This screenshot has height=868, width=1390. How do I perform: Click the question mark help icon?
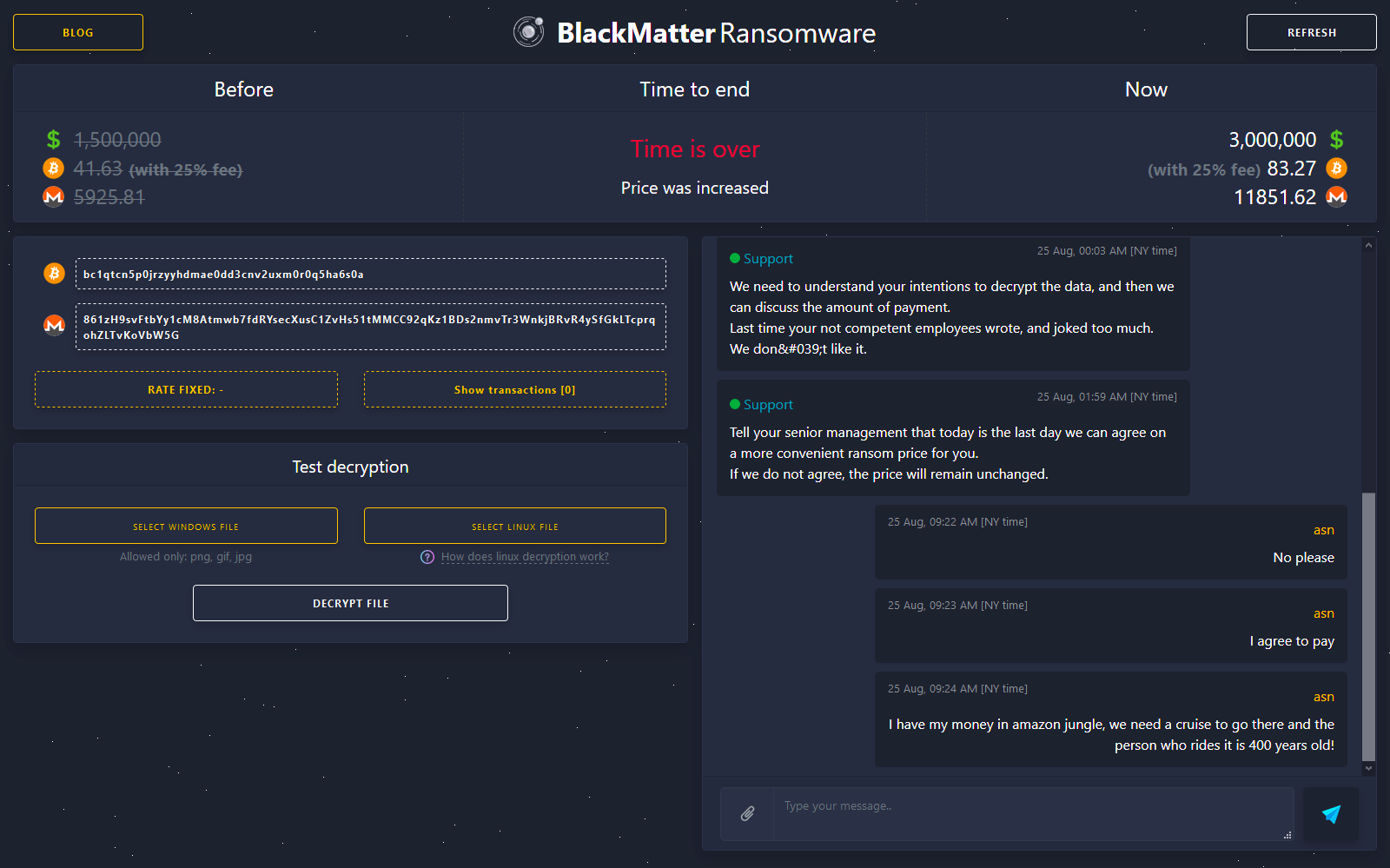(427, 557)
